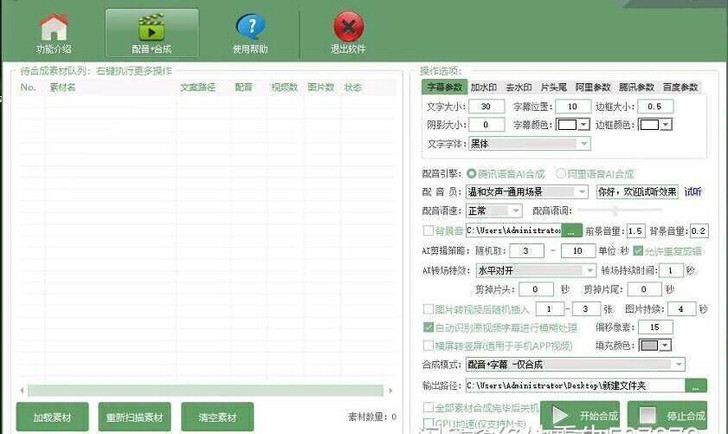Click the 转场持续时间 input field
Viewport: 728px width, 434px height.
pyautogui.click(x=671, y=270)
